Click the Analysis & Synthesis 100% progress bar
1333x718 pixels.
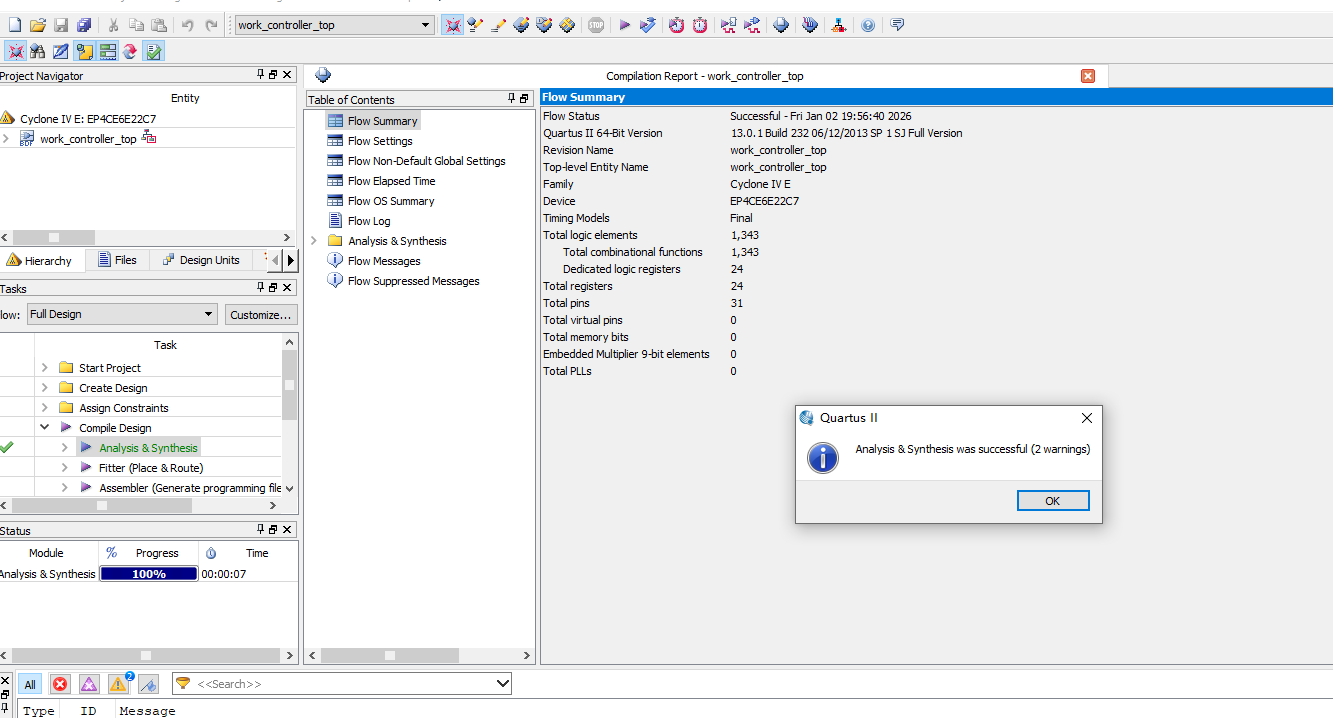pos(149,574)
